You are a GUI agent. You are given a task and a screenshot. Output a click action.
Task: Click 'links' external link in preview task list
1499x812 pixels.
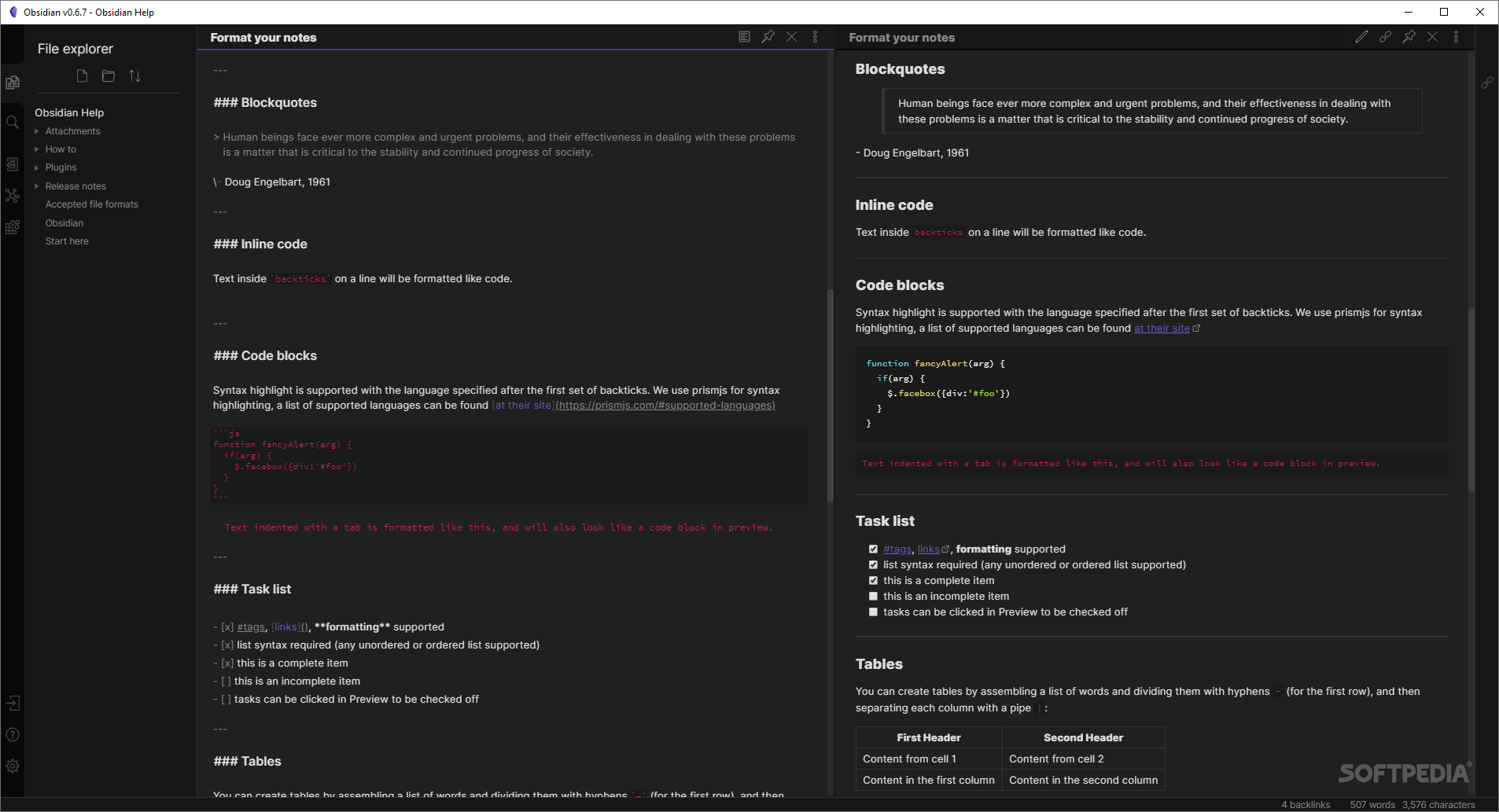pyautogui.click(x=929, y=549)
